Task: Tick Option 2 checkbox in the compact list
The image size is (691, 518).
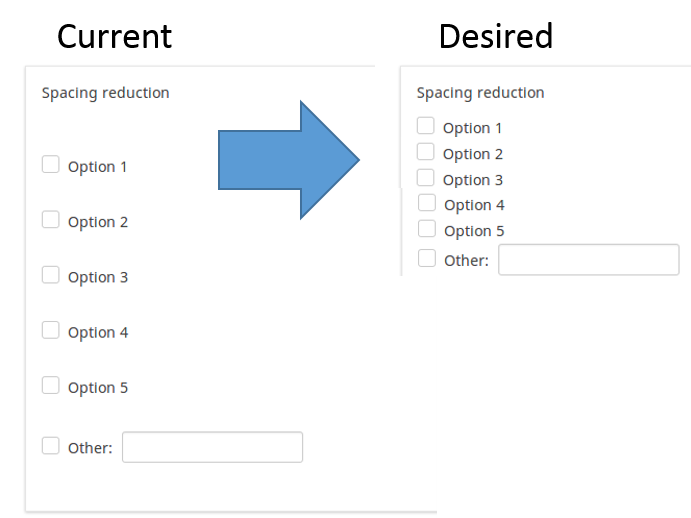Action: point(426,152)
